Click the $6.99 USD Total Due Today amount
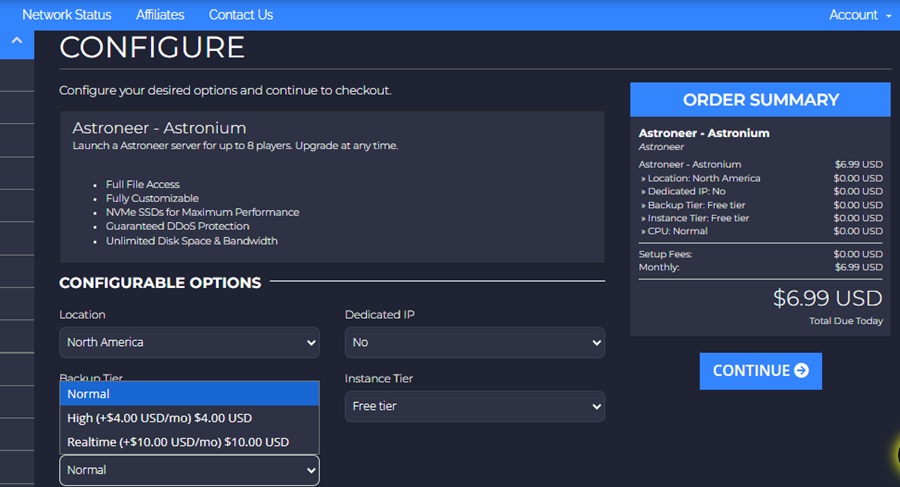Viewport: 900px width, 487px height. [827, 298]
